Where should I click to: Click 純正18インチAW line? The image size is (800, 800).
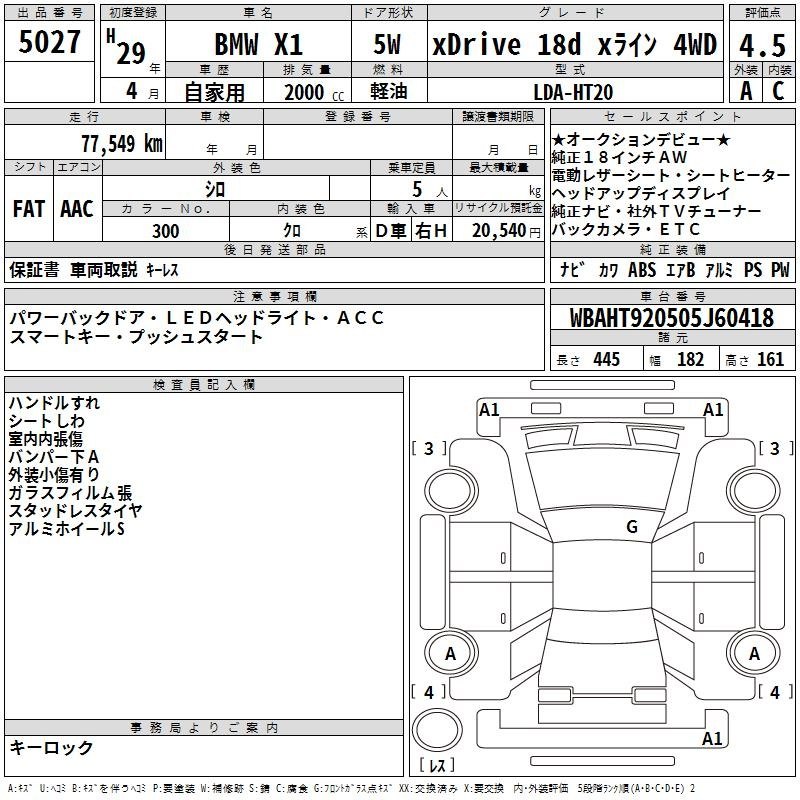619,157
